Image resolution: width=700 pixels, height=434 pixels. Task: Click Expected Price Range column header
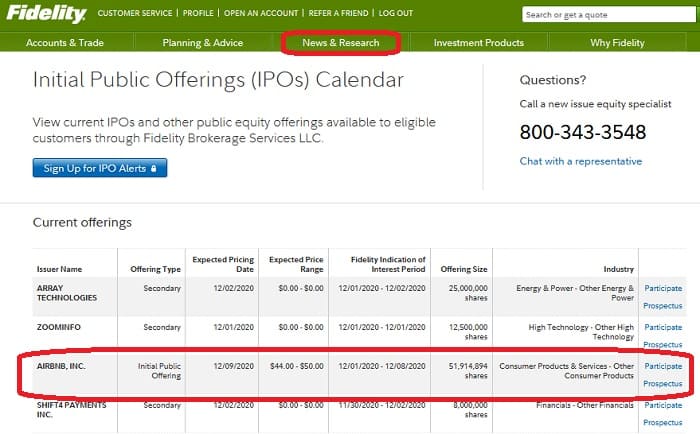click(x=296, y=264)
